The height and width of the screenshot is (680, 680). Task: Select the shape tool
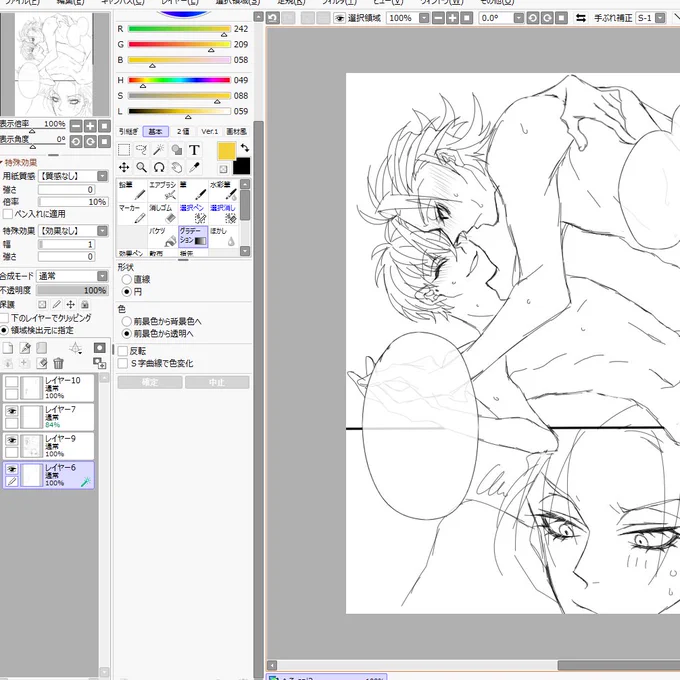(177, 150)
